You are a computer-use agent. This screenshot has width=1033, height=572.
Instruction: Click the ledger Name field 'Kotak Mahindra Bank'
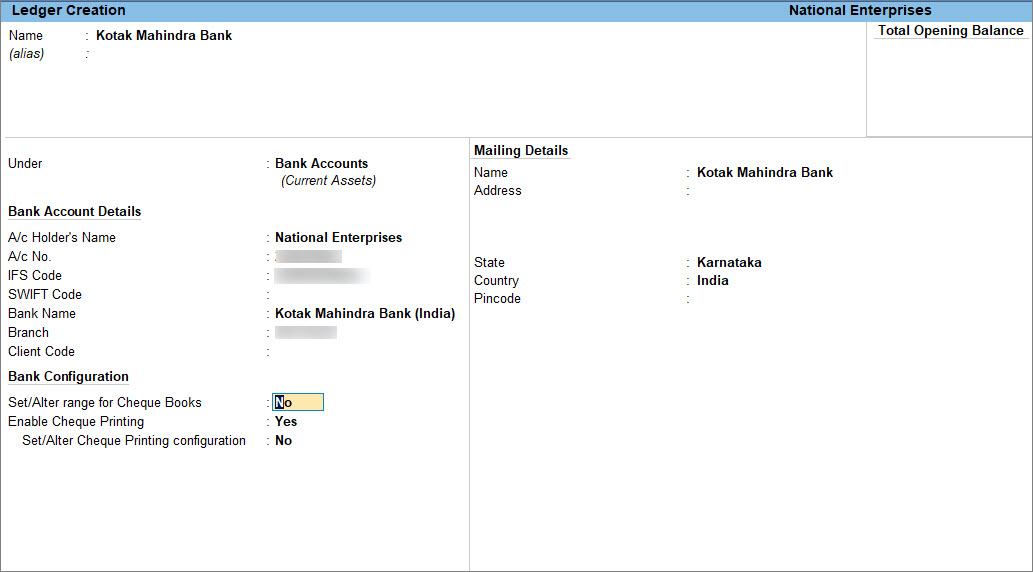164,36
